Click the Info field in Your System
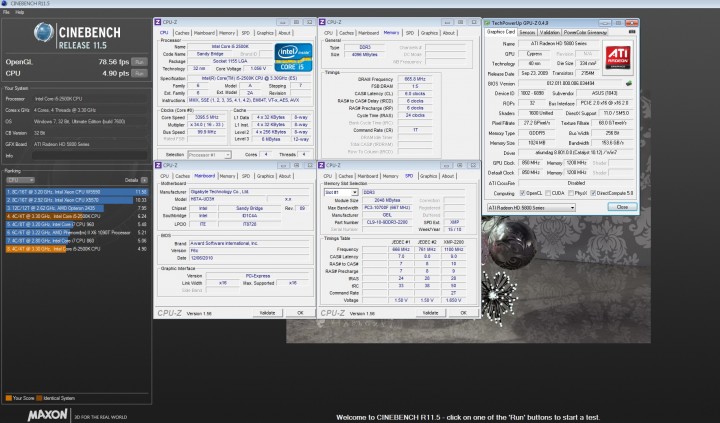The width and height of the screenshot is (720, 423). click(90, 156)
